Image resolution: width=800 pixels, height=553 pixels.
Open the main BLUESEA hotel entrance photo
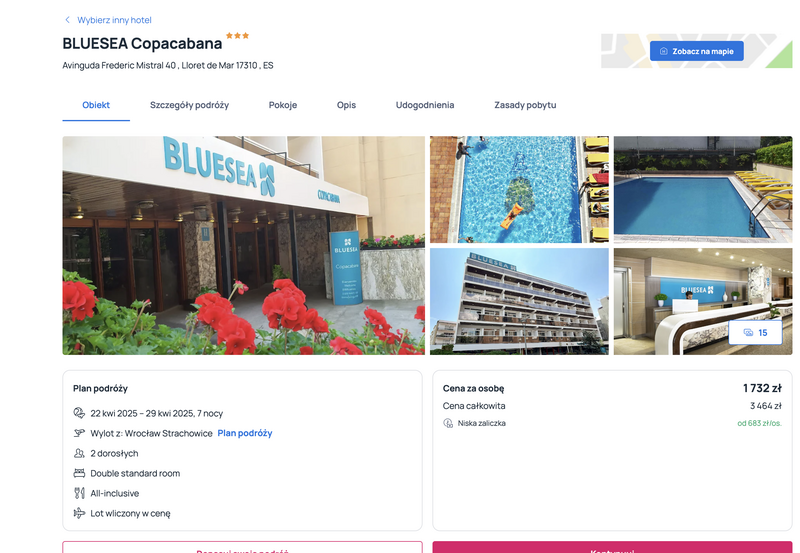[243, 245]
